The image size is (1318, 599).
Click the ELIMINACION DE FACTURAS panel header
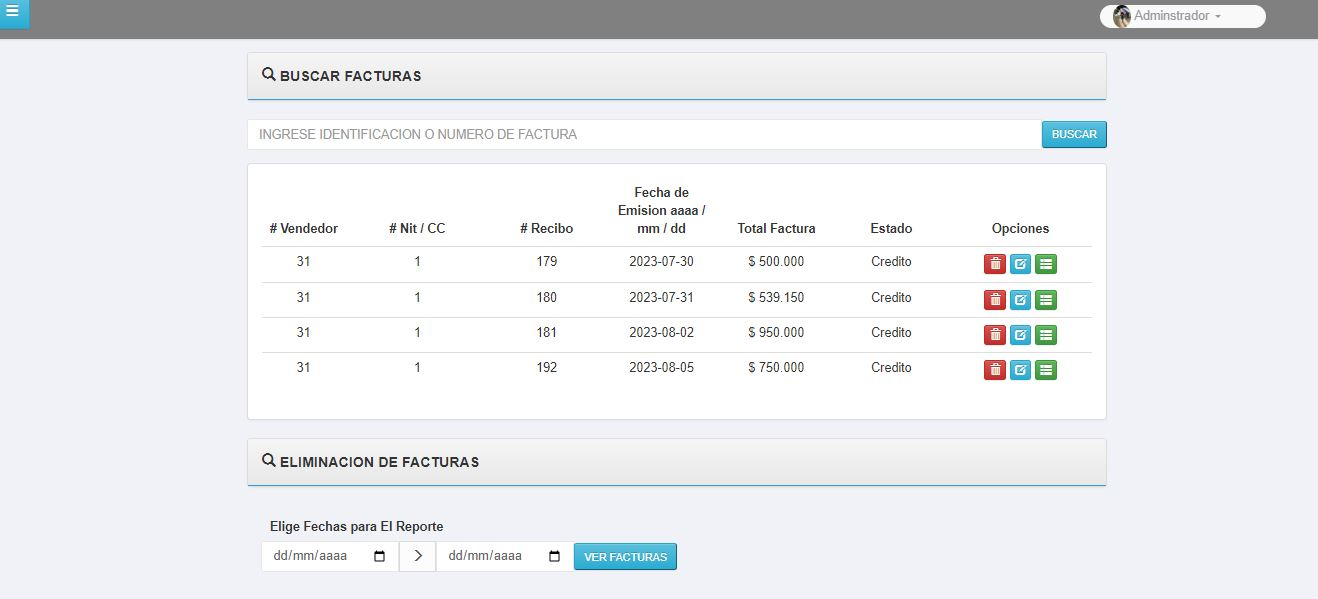point(676,462)
